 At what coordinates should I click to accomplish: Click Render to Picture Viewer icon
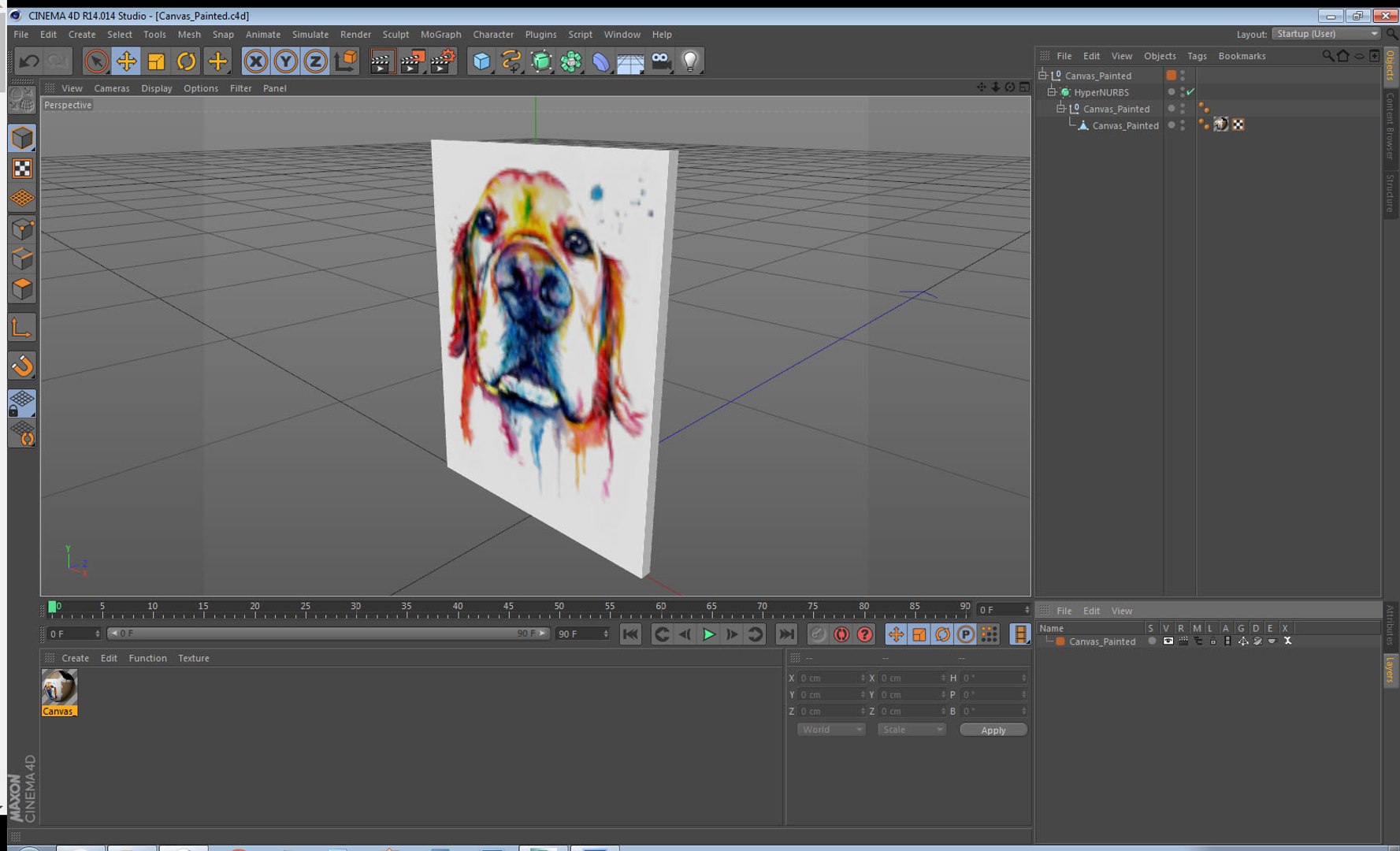pos(412,61)
